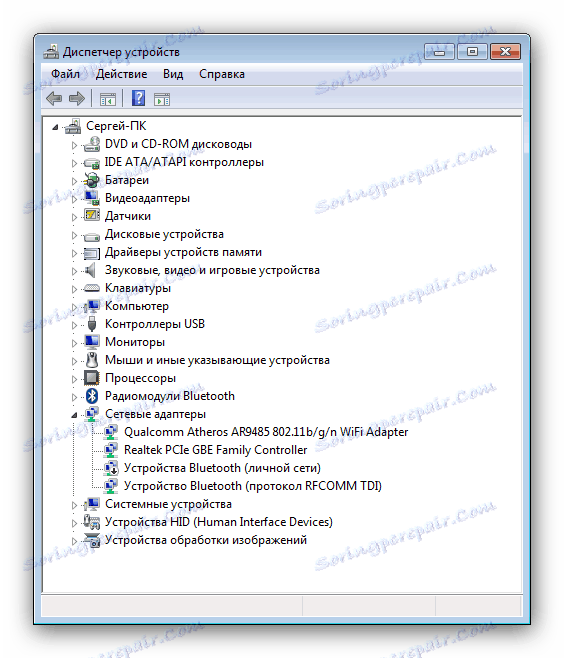
Task: Expand the Датчики node
Action: [x=74, y=217]
